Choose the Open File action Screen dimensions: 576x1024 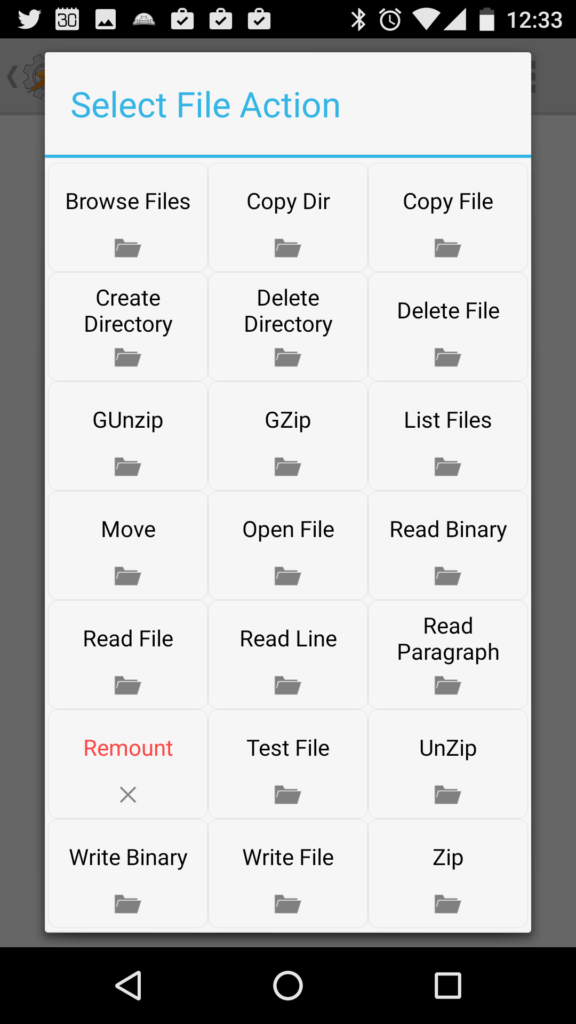tap(288, 545)
